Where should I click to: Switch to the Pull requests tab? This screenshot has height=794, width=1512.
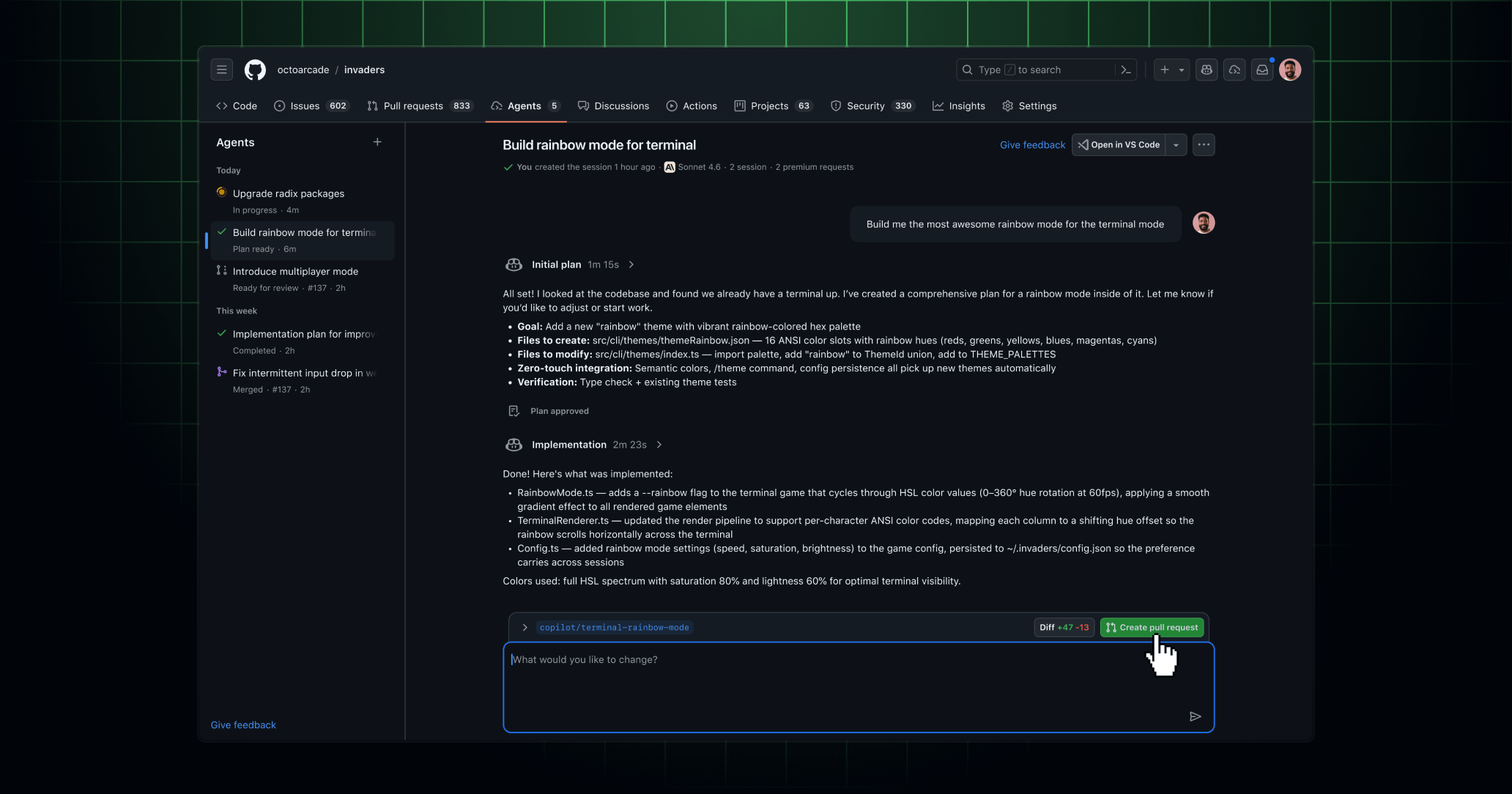pyautogui.click(x=413, y=106)
